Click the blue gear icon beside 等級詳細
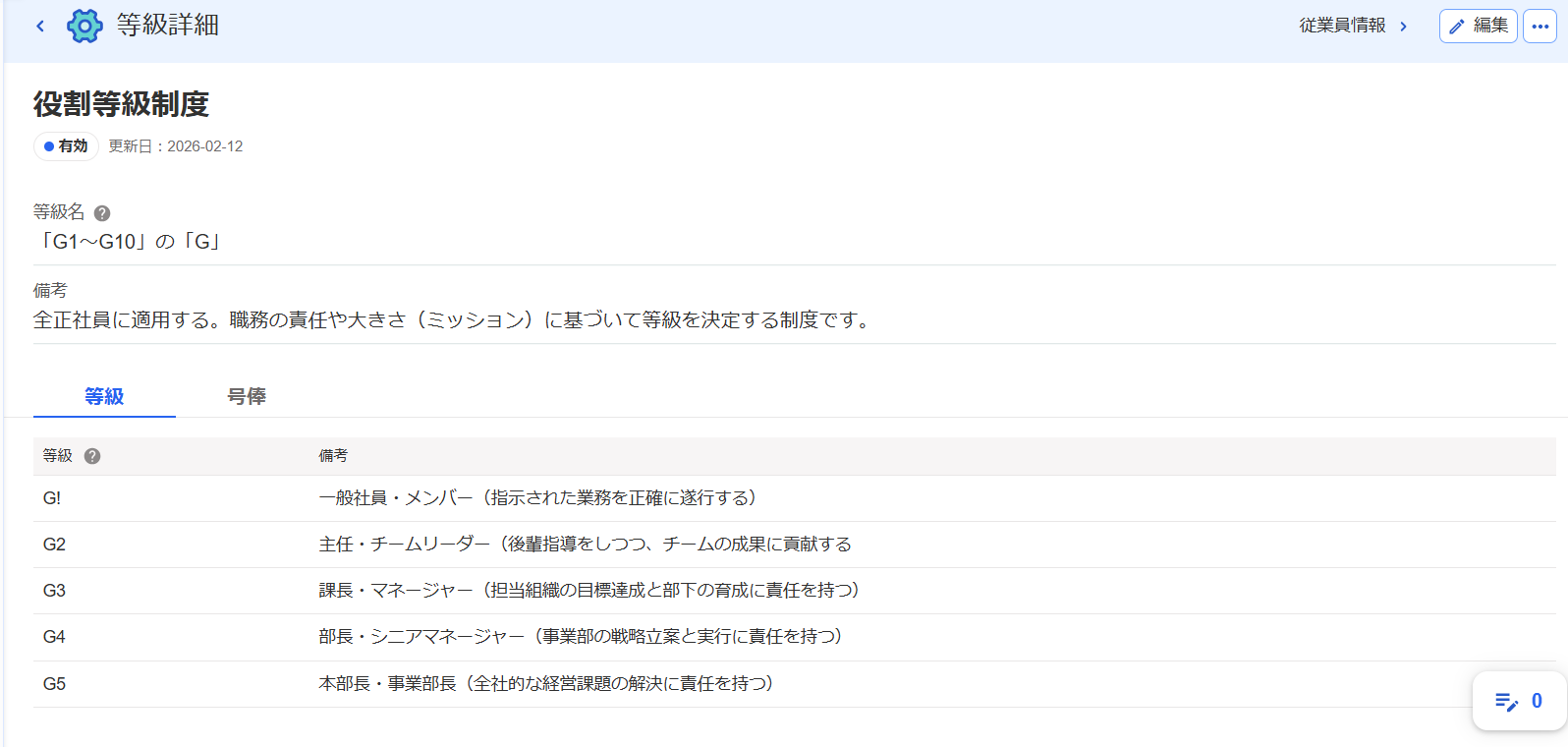The width and height of the screenshot is (1568, 747). (84, 26)
